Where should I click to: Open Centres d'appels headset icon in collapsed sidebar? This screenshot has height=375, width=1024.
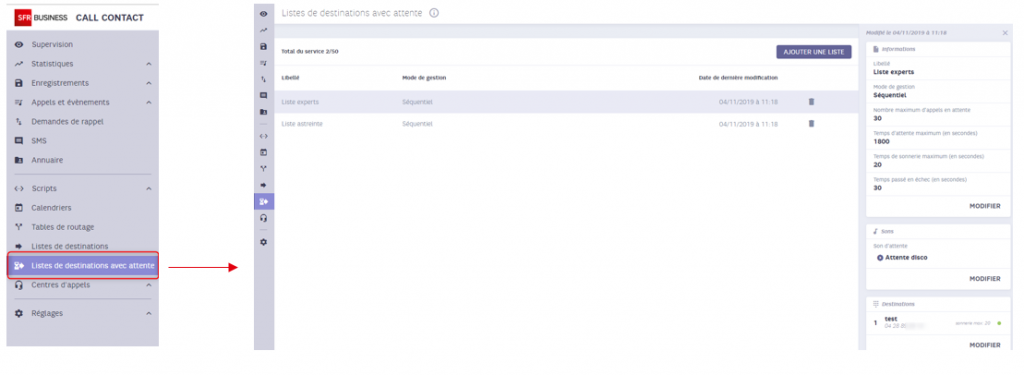click(264, 218)
